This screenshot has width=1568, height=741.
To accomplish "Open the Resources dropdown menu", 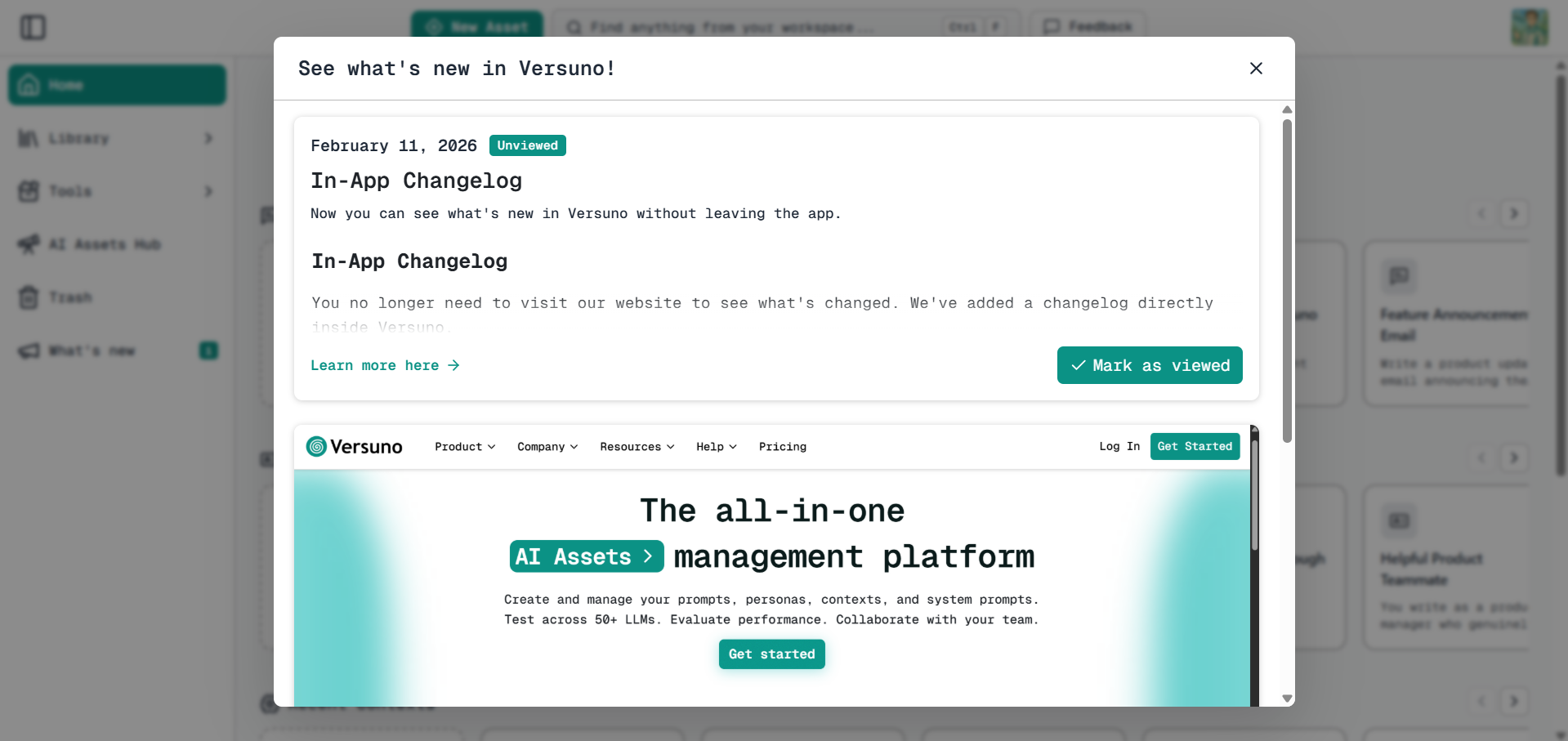I will 637,447.
